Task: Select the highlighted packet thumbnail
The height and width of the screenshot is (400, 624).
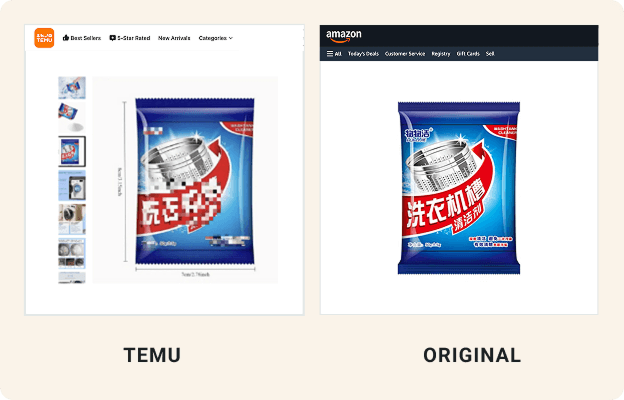Action: [x=72, y=151]
